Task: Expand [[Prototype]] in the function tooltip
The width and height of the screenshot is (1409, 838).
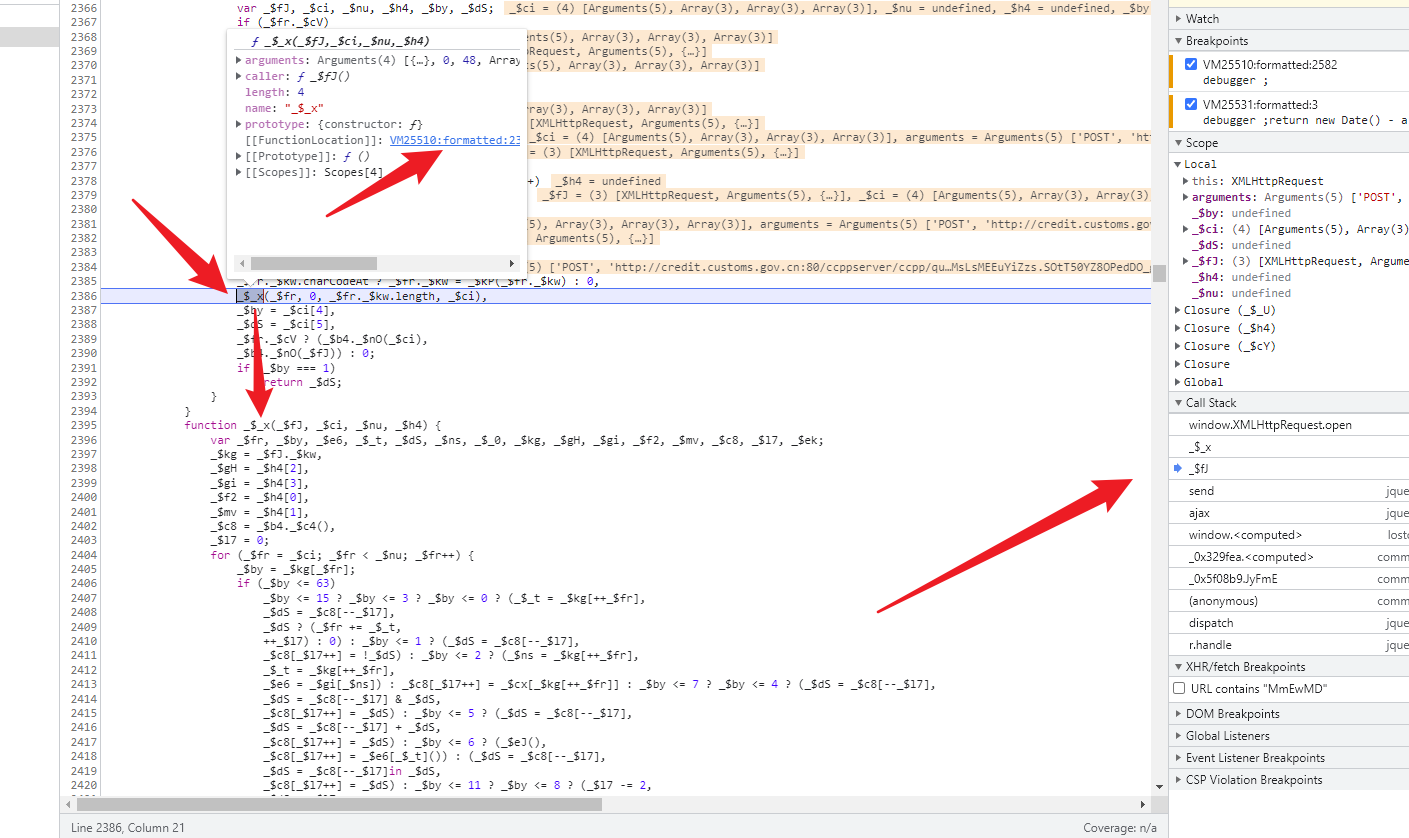Action: tap(239, 156)
